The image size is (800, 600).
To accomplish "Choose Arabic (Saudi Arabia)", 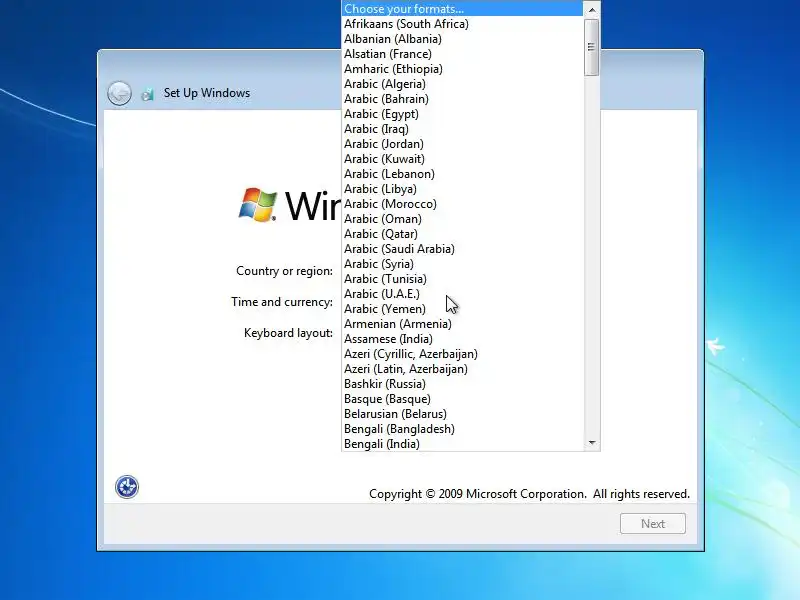I will (x=462, y=249).
